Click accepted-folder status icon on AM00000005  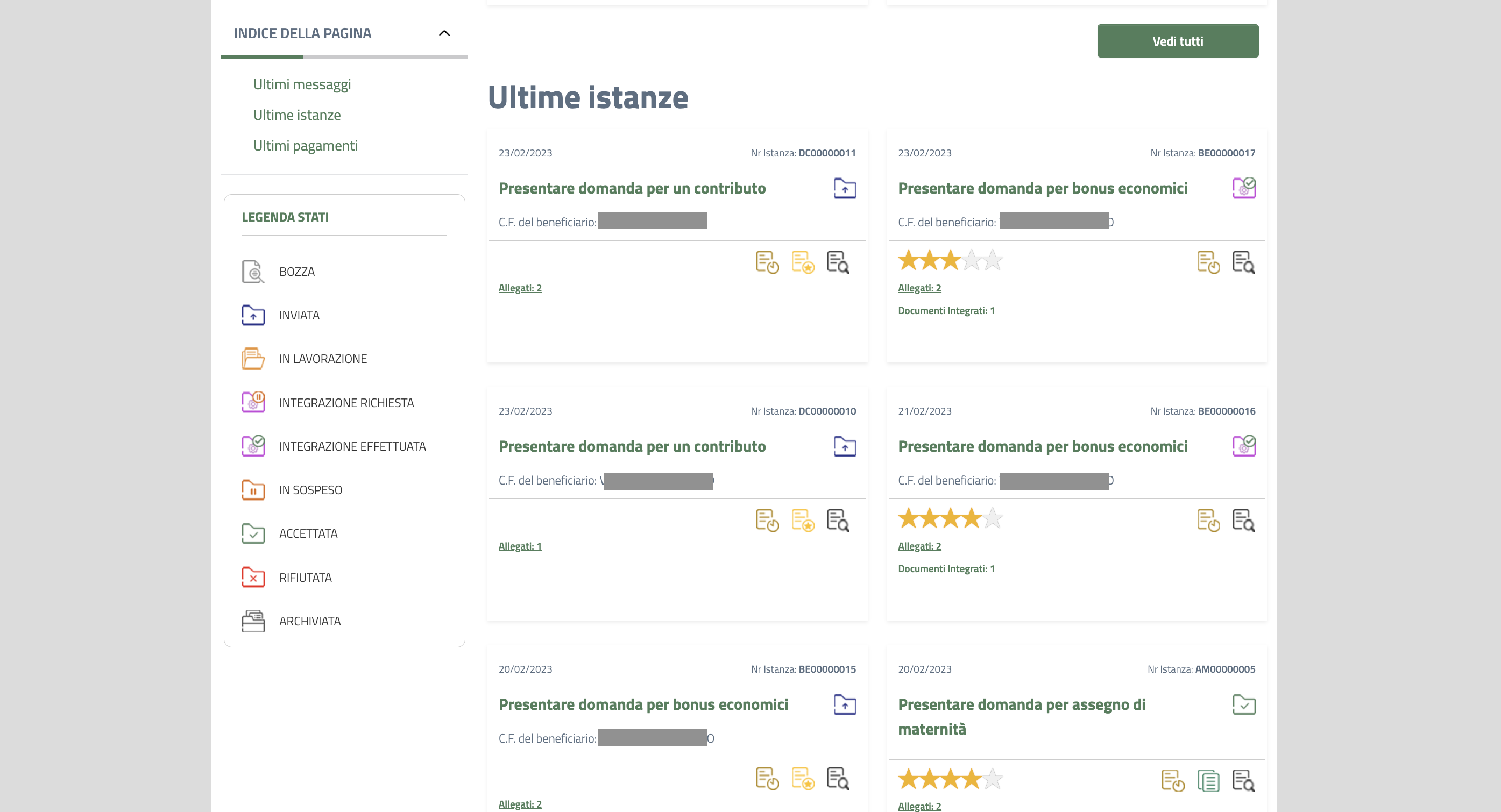coord(1243,705)
